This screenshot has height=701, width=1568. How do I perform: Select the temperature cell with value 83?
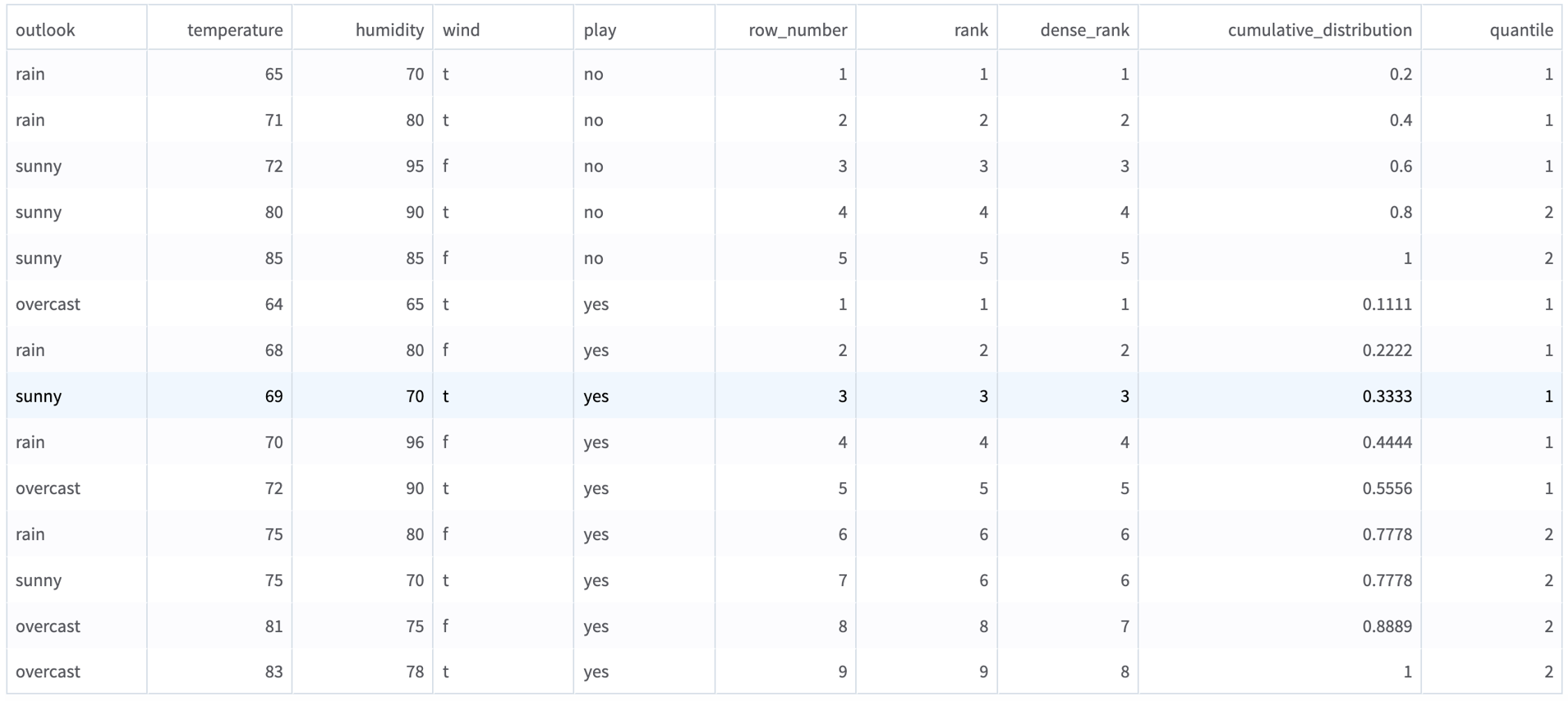coord(274,671)
